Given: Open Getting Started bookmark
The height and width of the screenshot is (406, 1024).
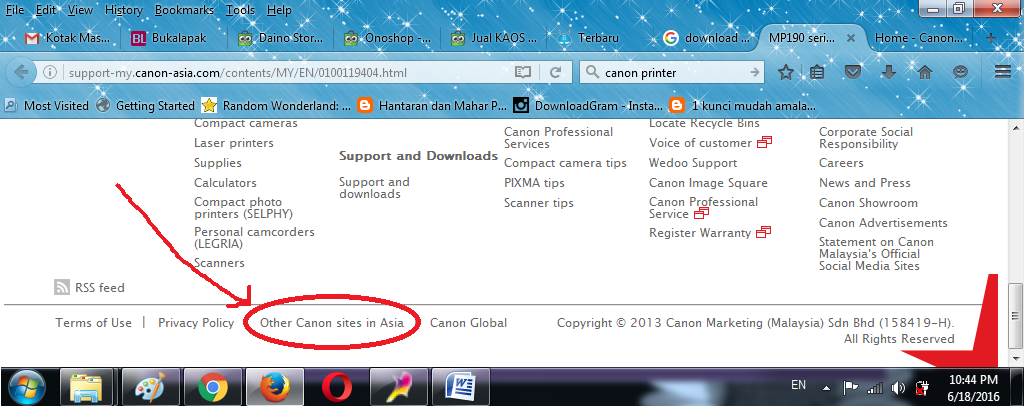Looking at the screenshot, I should pos(146,105).
